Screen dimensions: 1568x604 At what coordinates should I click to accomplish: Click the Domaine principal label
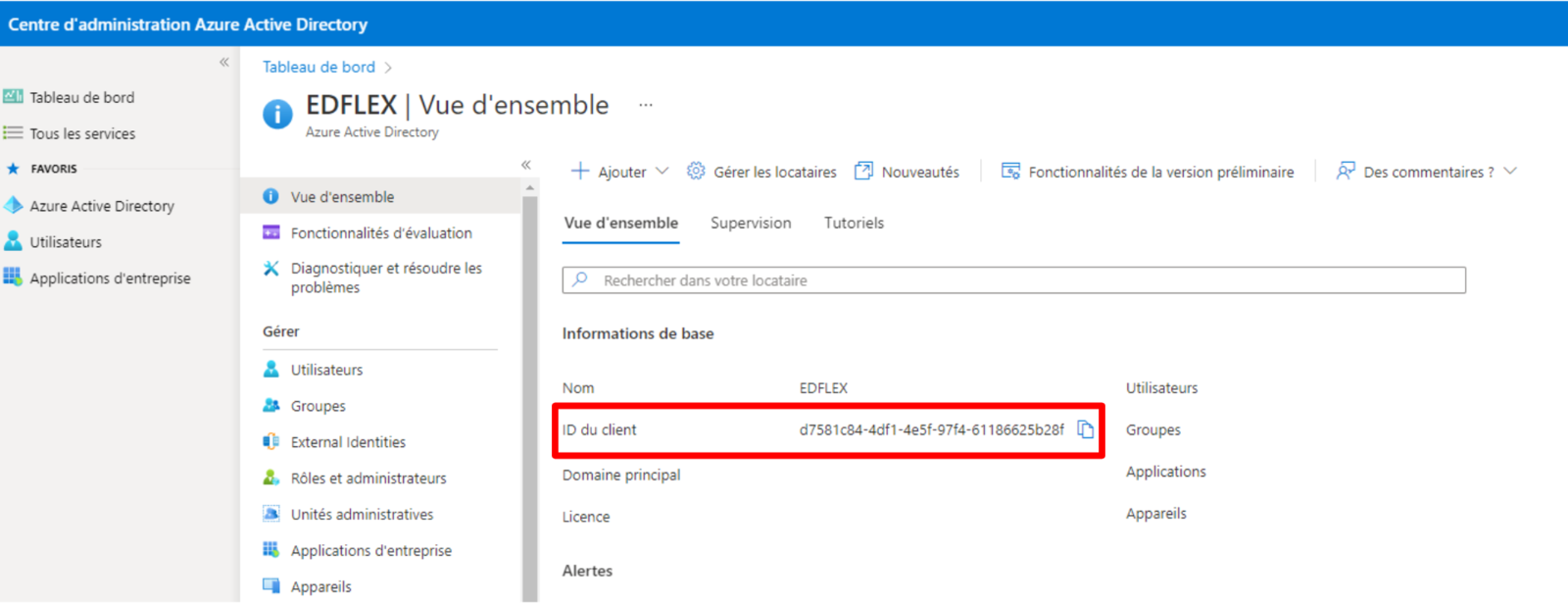coord(621,475)
